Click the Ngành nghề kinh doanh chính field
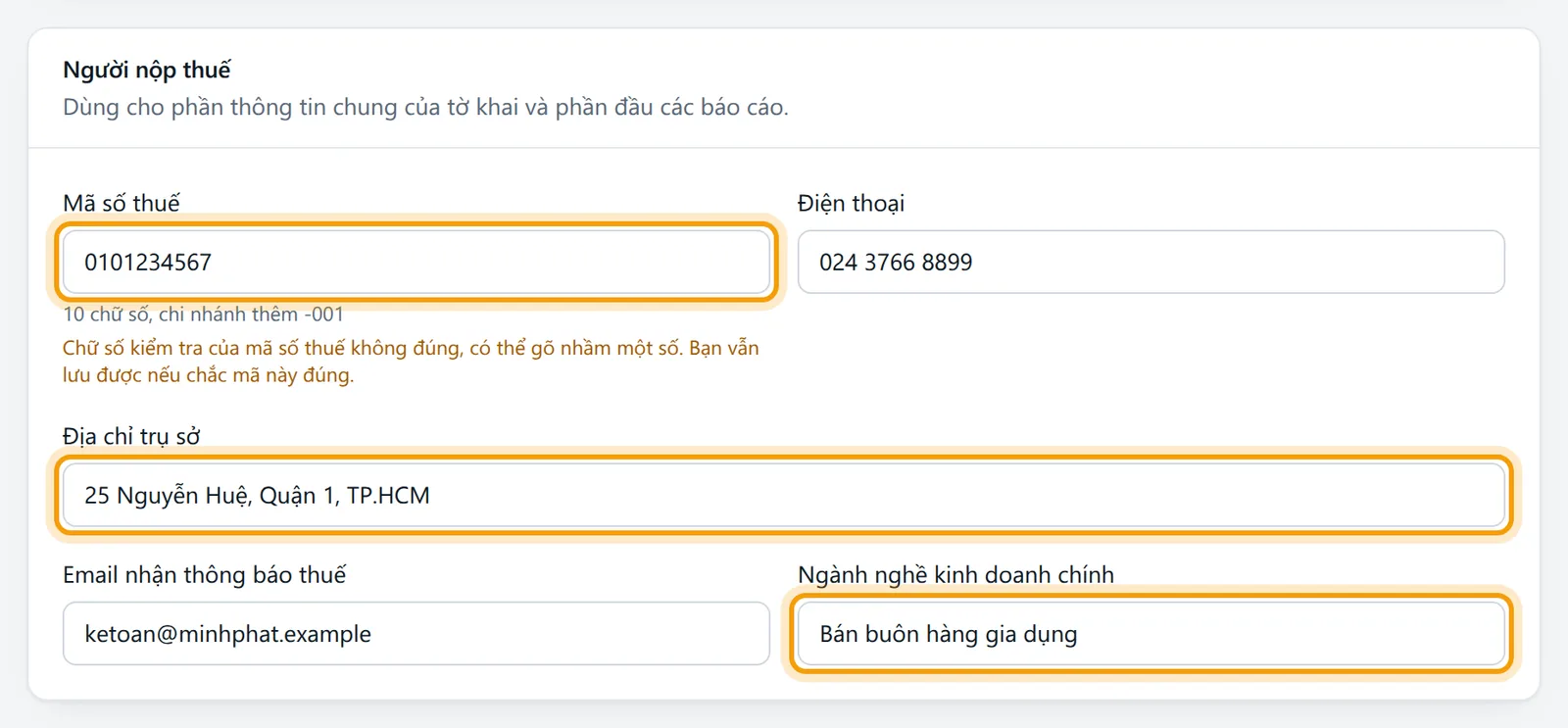Image resolution: width=1568 pixels, height=728 pixels. (1151, 634)
